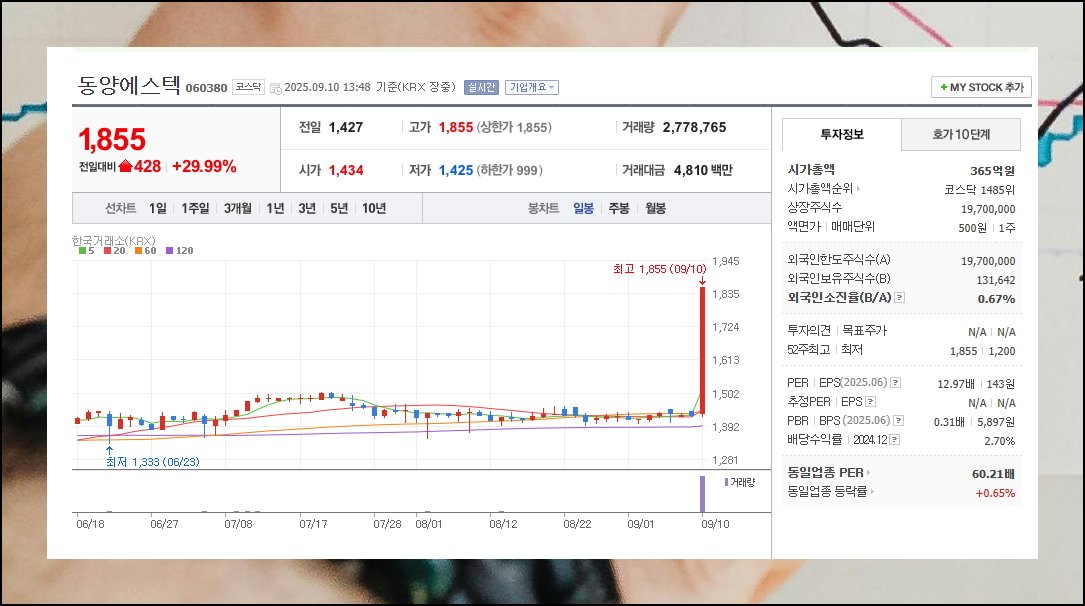Open the 동일업종 등락률 link
Viewport: 1085px width, 606px height.
click(x=830, y=491)
